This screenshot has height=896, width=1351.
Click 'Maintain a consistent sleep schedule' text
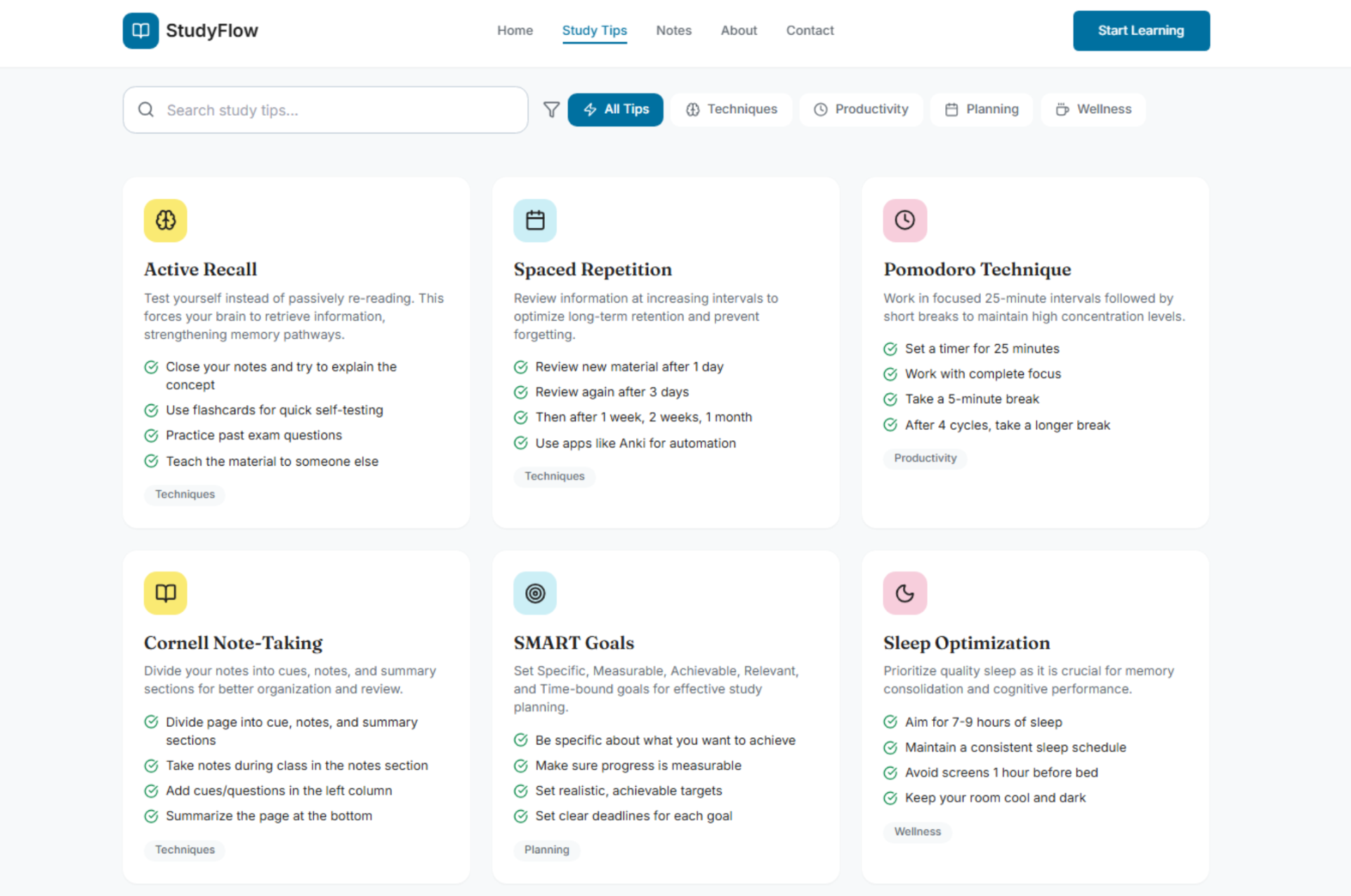coord(1015,747)
